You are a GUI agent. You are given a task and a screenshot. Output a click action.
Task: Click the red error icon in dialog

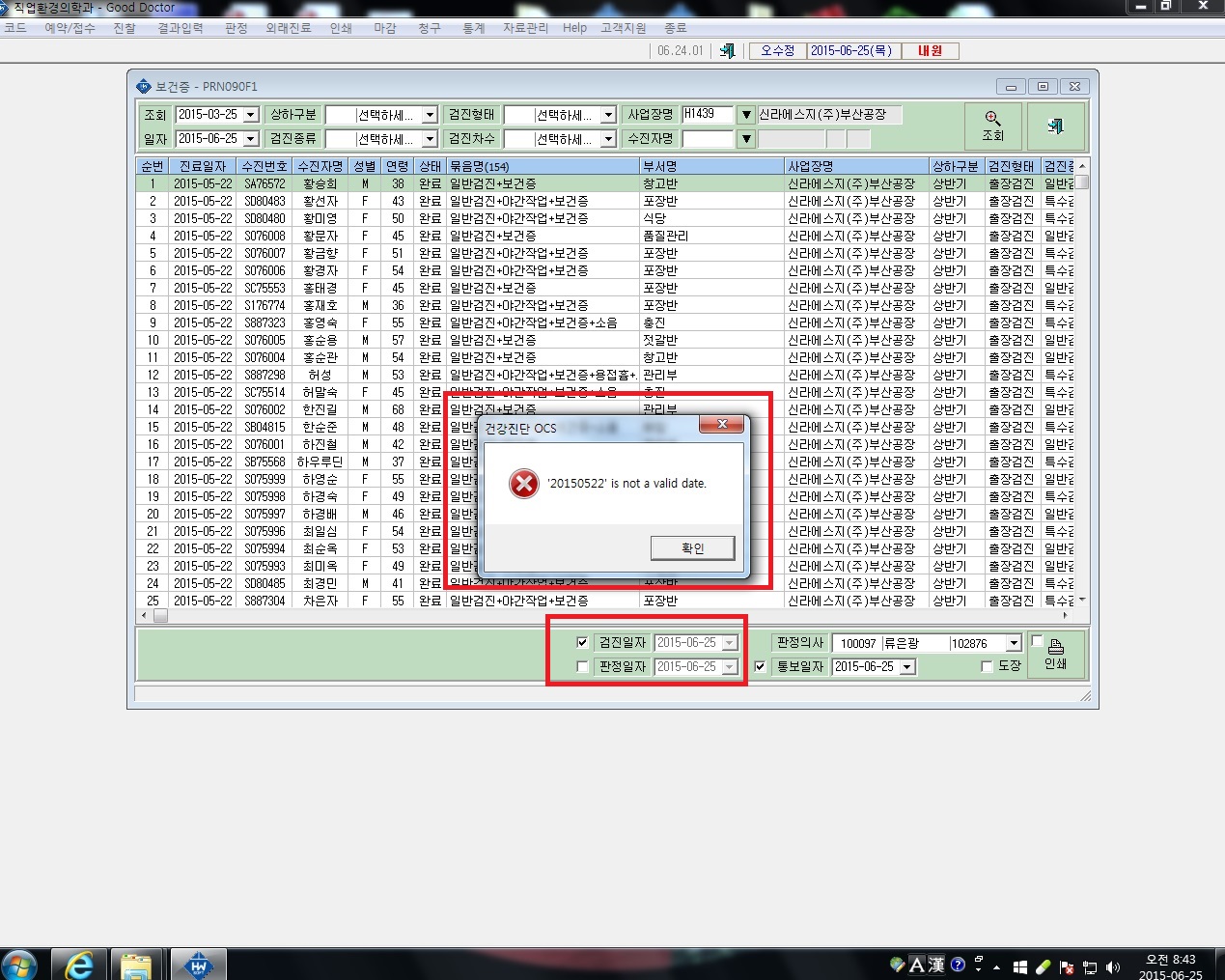(523, 483)
